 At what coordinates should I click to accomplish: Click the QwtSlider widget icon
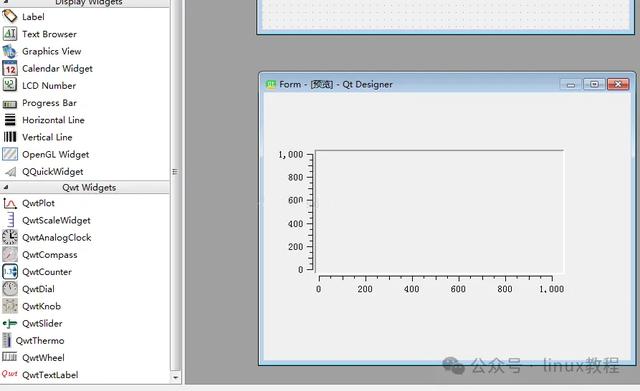coord(10,324)
